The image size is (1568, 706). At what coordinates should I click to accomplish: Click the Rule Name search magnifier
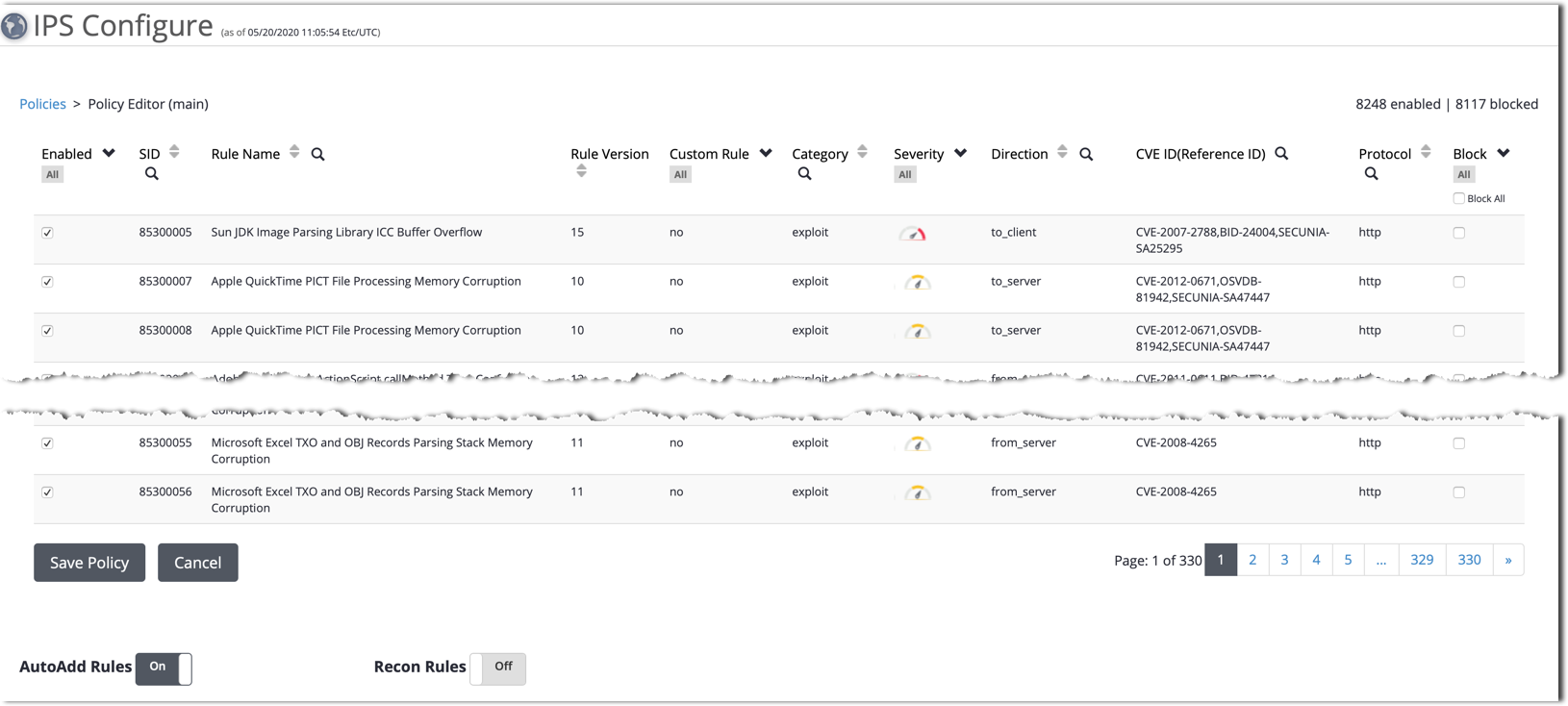[317, 154]
